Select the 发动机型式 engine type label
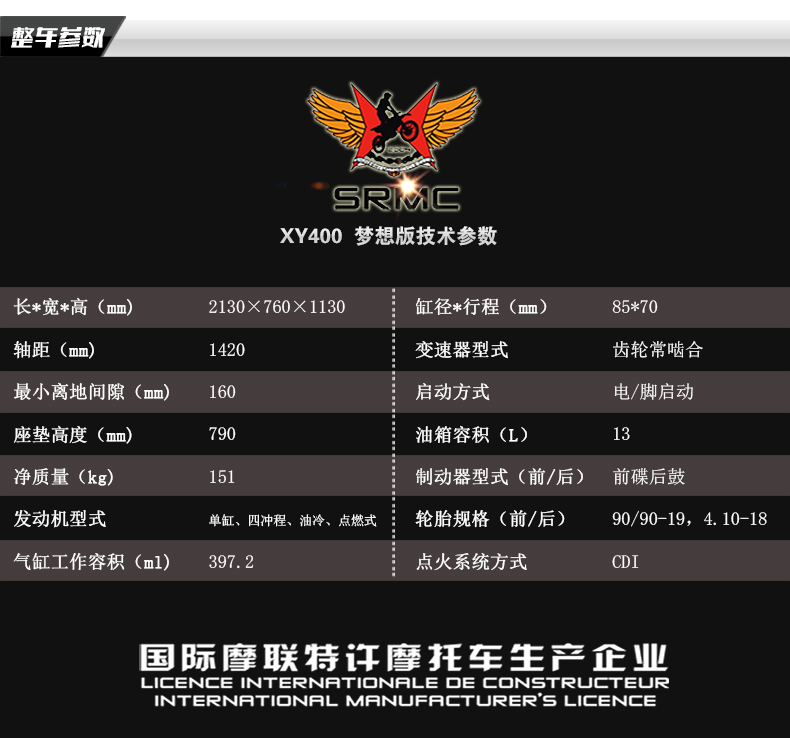This screenshot has width=790, height=738. [60, 519]
